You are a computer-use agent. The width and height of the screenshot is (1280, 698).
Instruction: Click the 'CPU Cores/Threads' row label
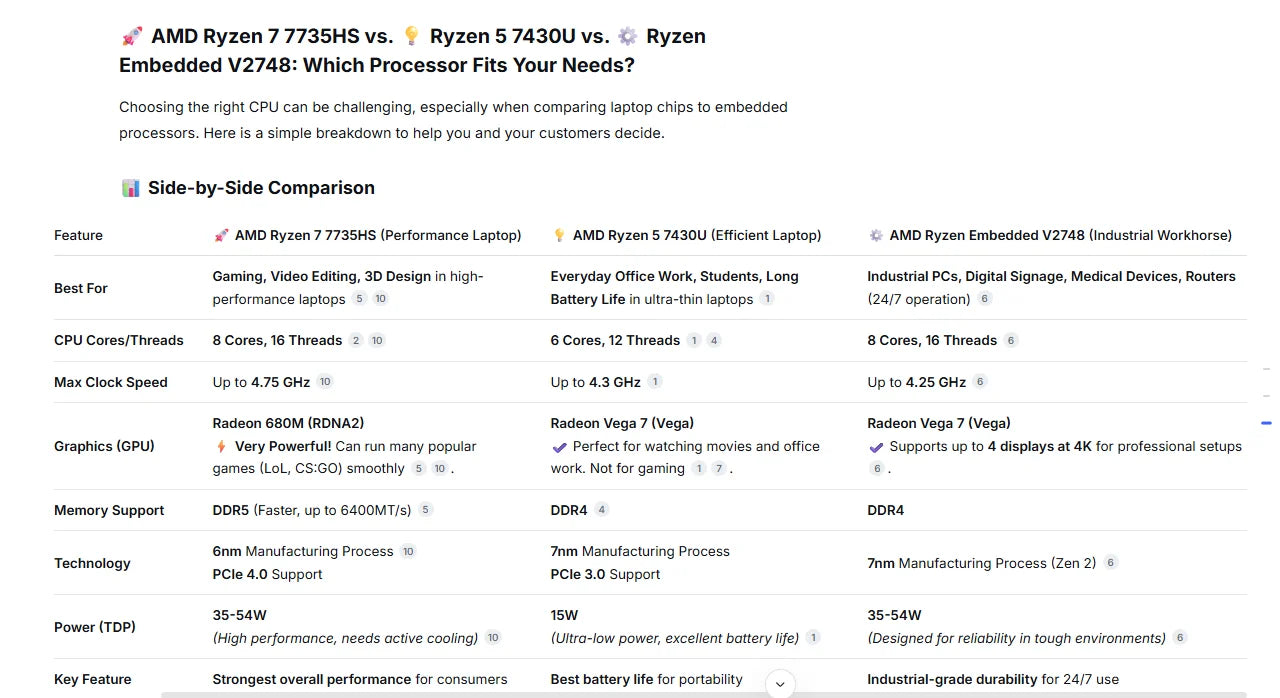coord(119,340)
